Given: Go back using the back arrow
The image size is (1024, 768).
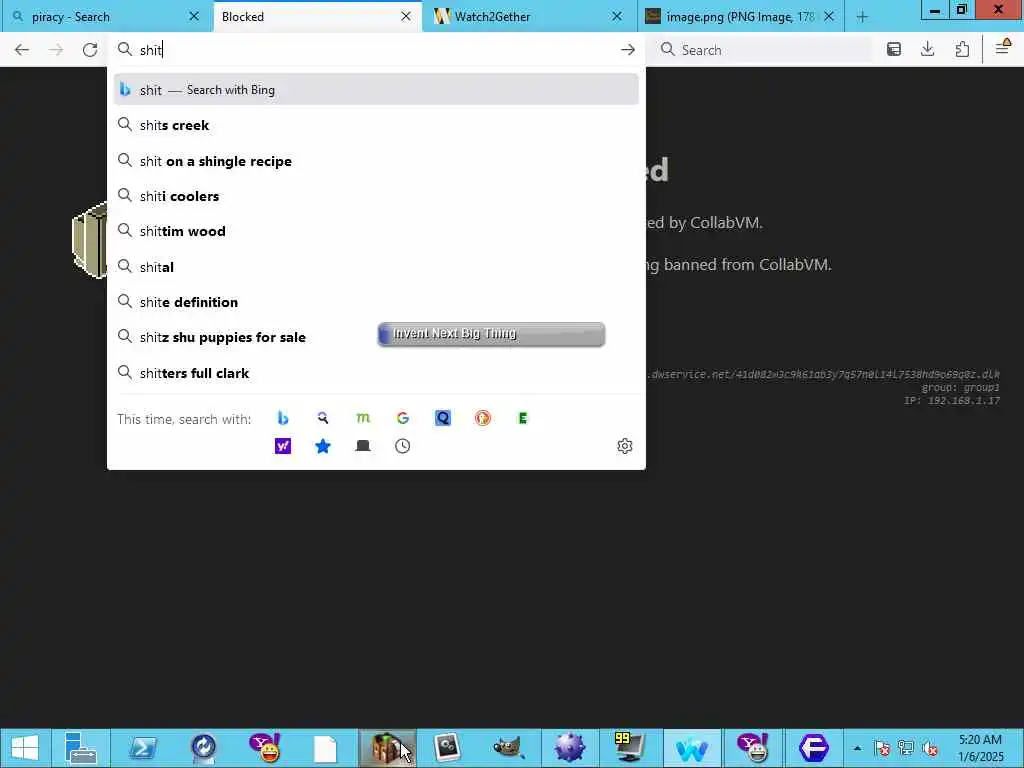Looking at the screenshot, I should [22, 50].
